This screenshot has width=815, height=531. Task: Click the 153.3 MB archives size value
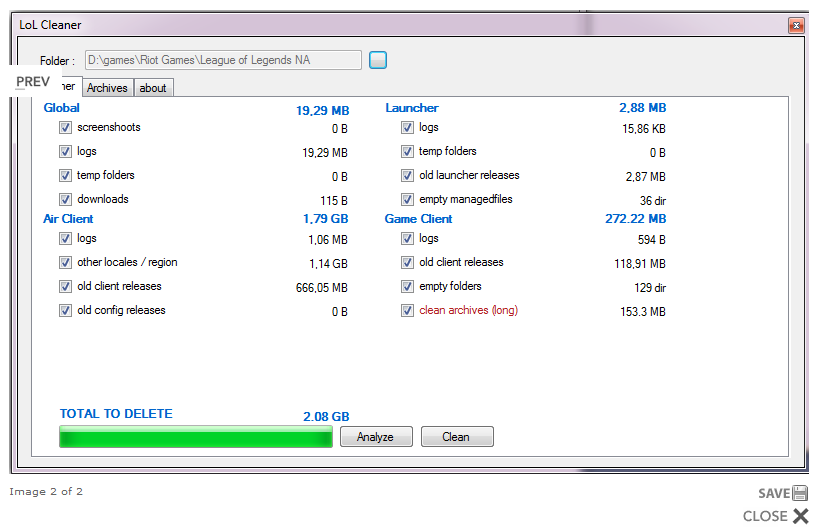click(642, 312)
